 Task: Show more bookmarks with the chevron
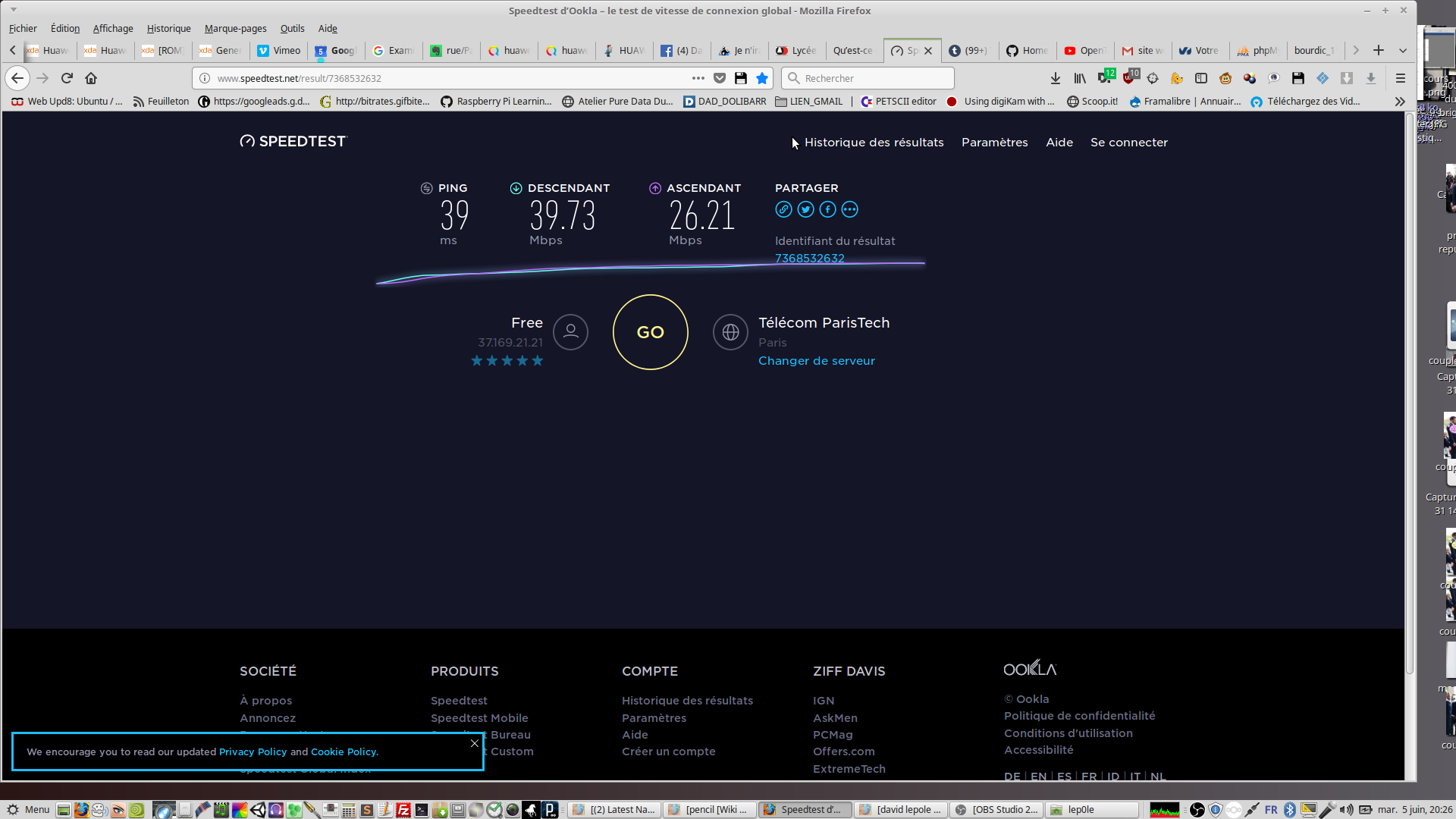(1400, 102)
